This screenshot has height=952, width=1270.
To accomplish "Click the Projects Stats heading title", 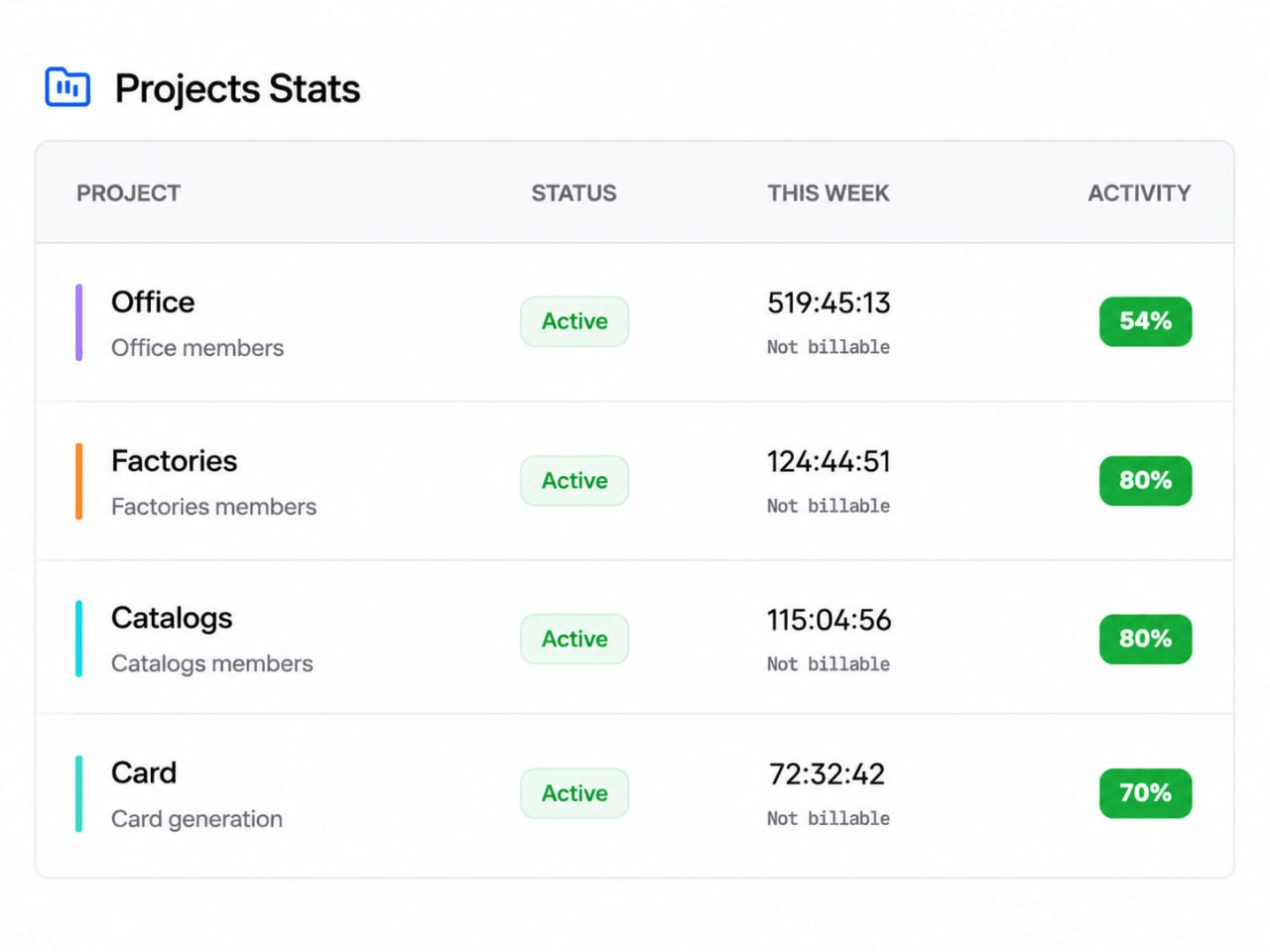I will point(237,88).
